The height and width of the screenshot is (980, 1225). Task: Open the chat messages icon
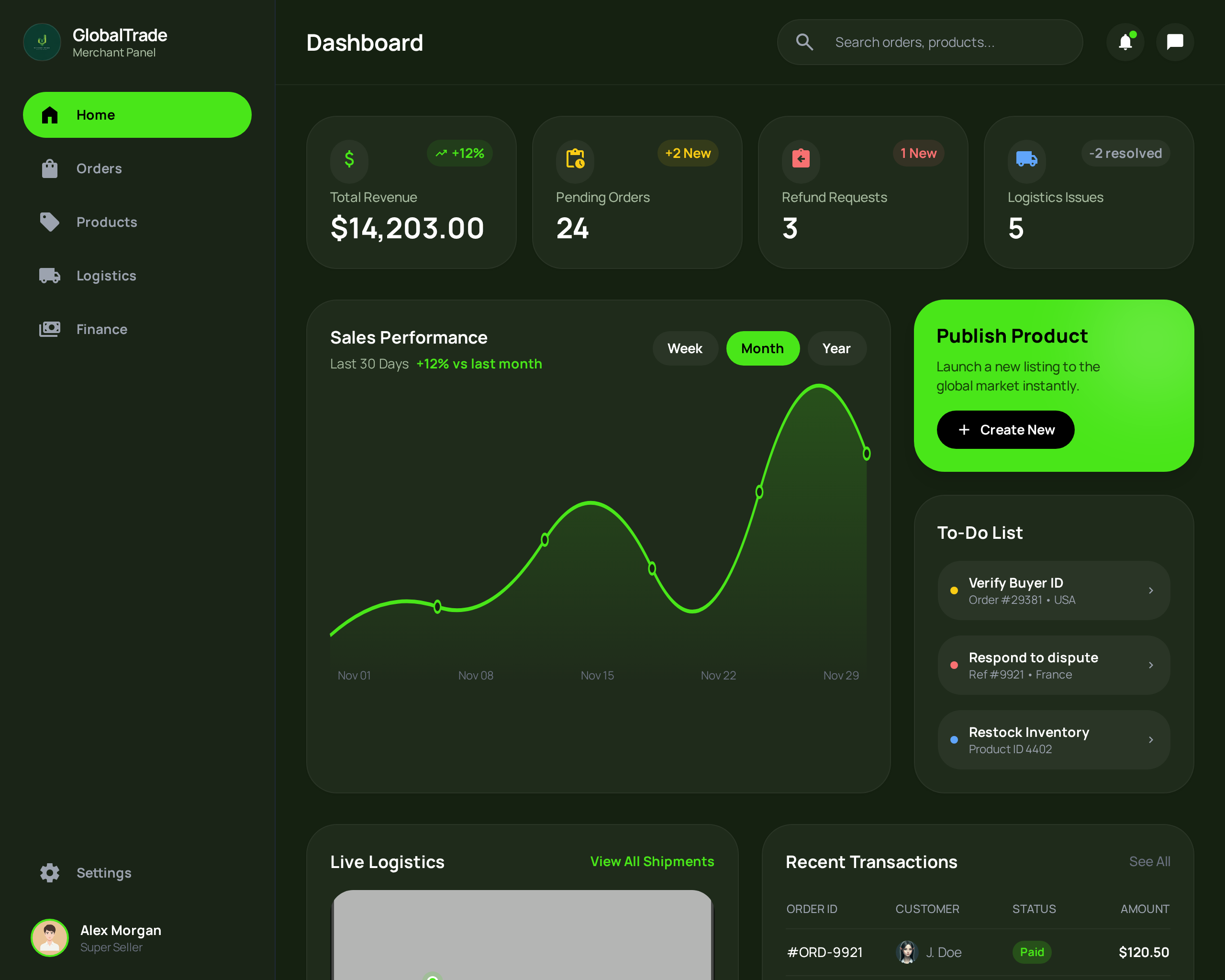click(x=1174, y=42)
